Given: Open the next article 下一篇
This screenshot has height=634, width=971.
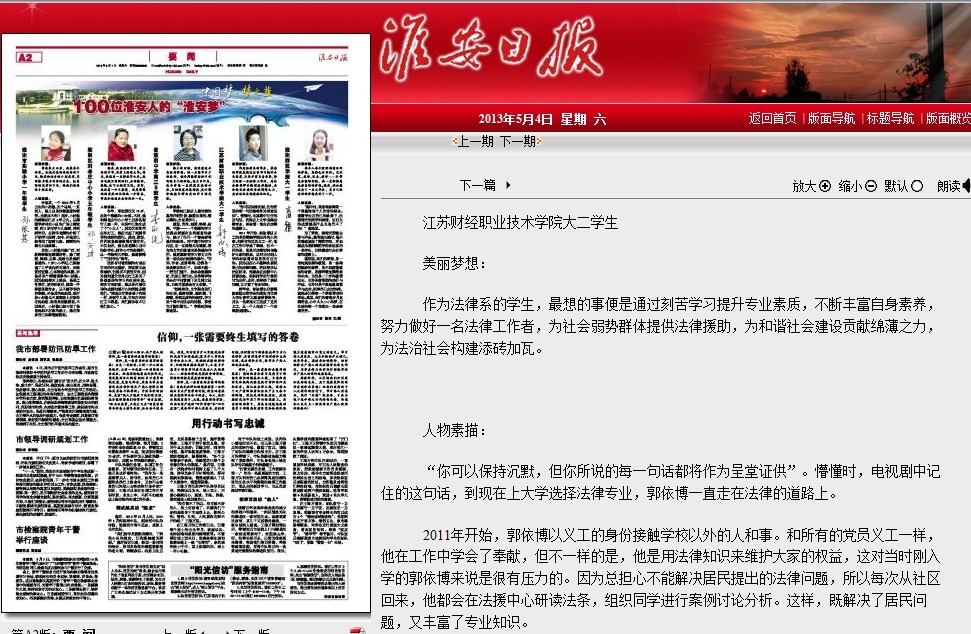Looking at the screenshot, I should pos(477,185).
